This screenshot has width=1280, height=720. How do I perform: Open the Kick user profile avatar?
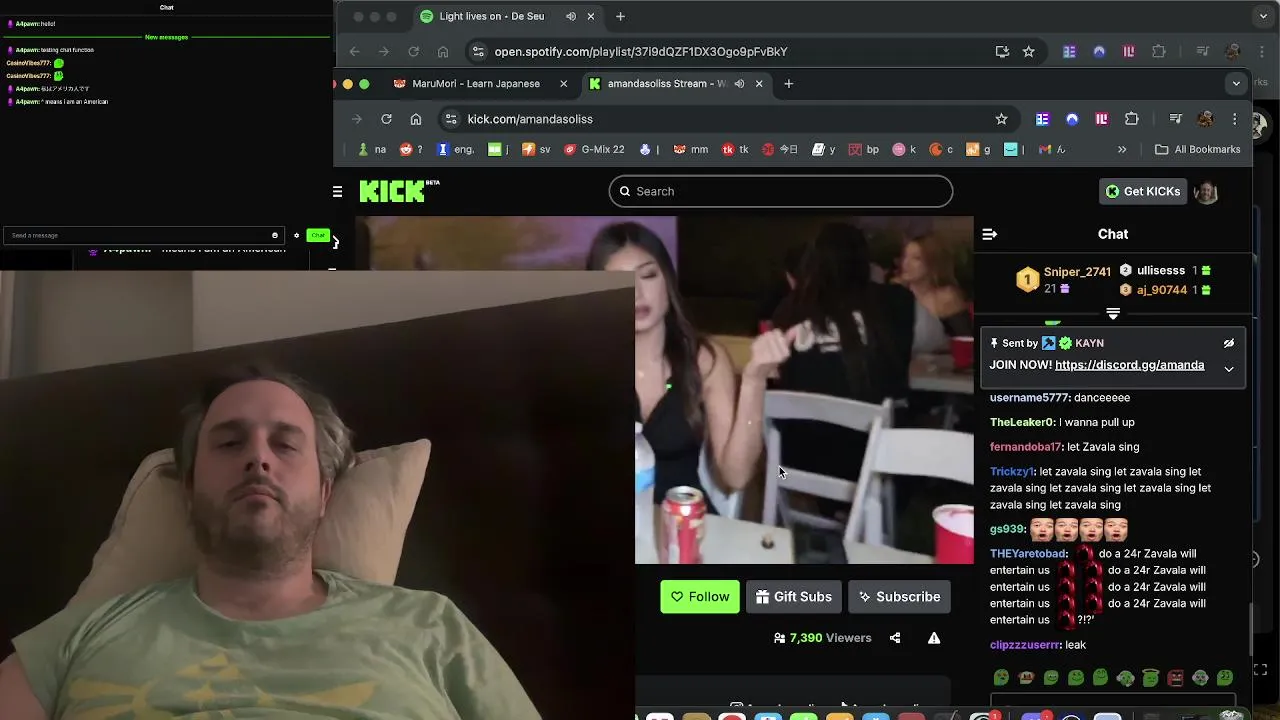(x=1206, y=191)
